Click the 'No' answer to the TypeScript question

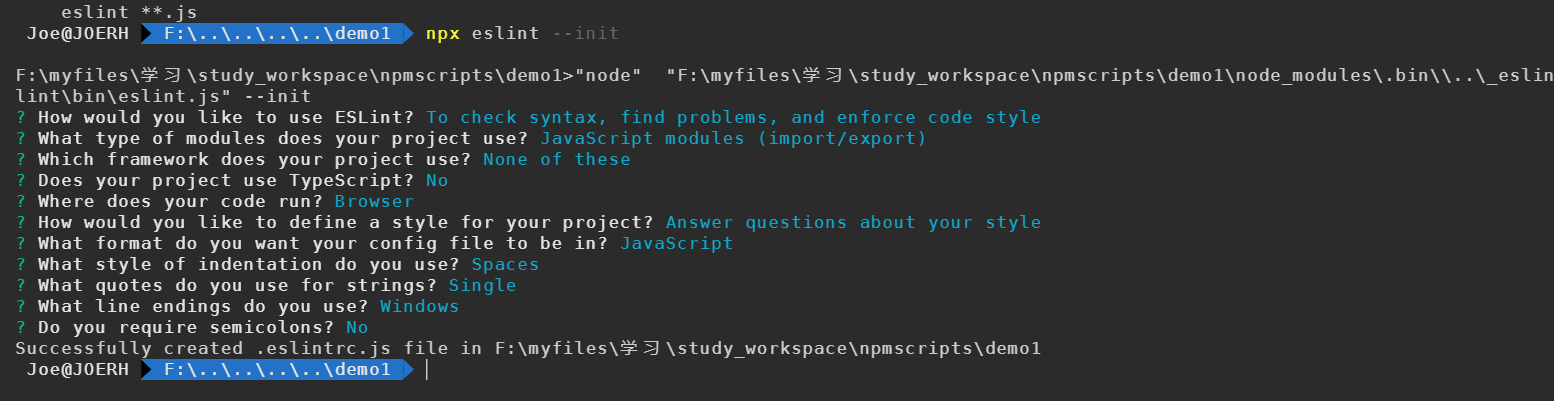[x=437, y=180]
